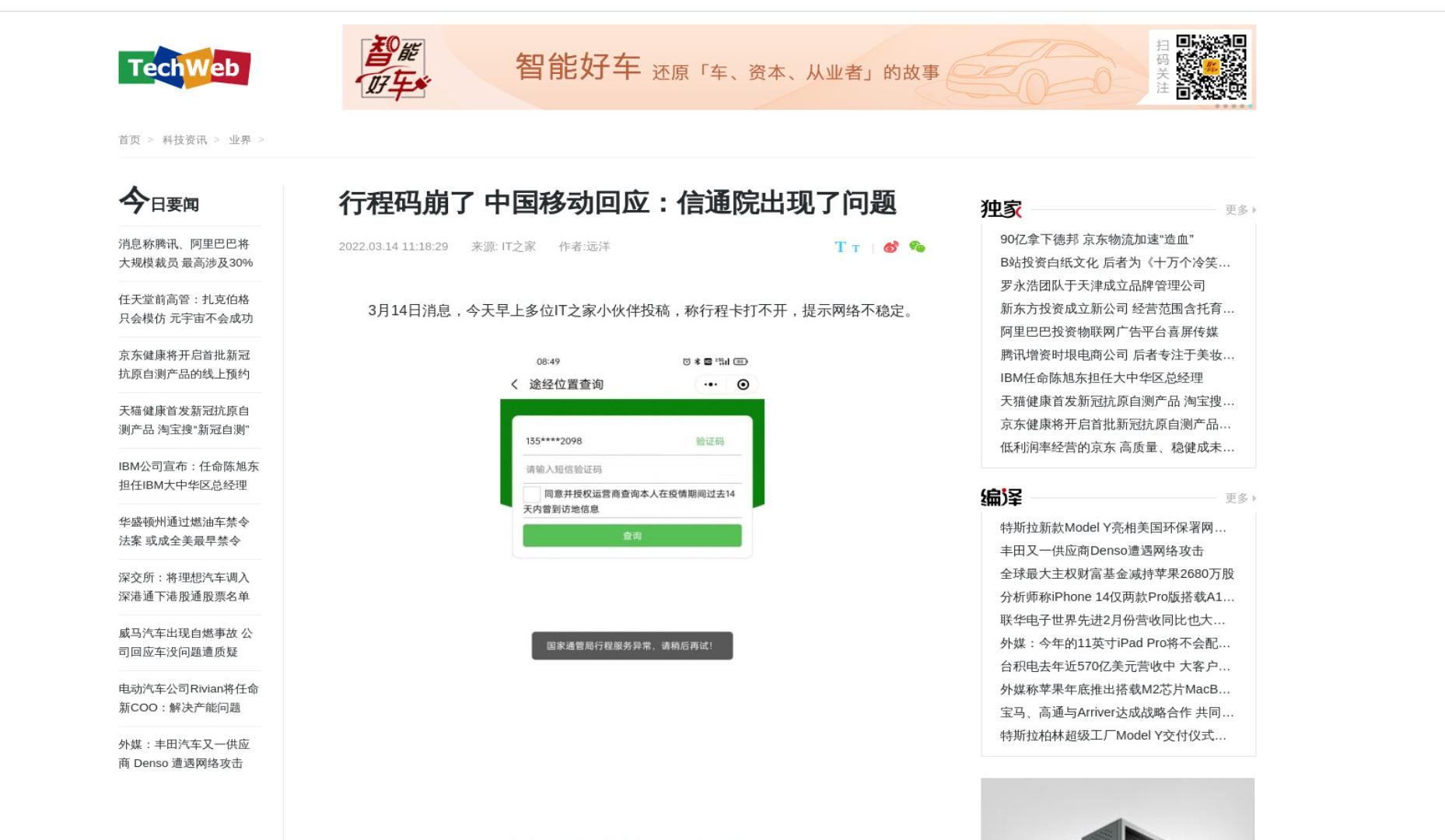Open 阿里巴巴投资物联网广告平台喜屏传媒

tap(1109, 332)
